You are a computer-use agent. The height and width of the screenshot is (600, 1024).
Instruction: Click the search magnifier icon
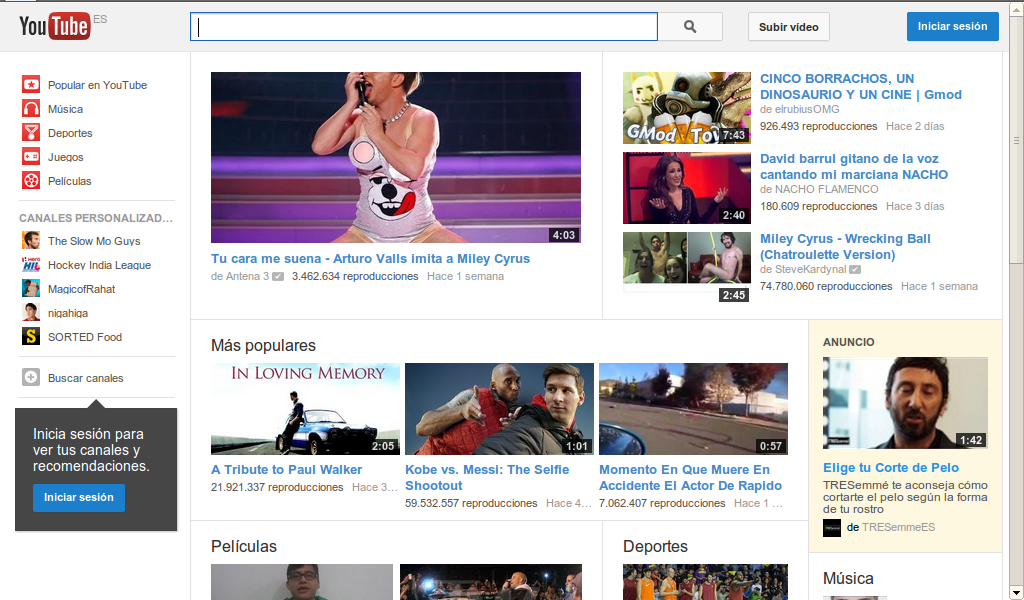click(x=689, y=26)
